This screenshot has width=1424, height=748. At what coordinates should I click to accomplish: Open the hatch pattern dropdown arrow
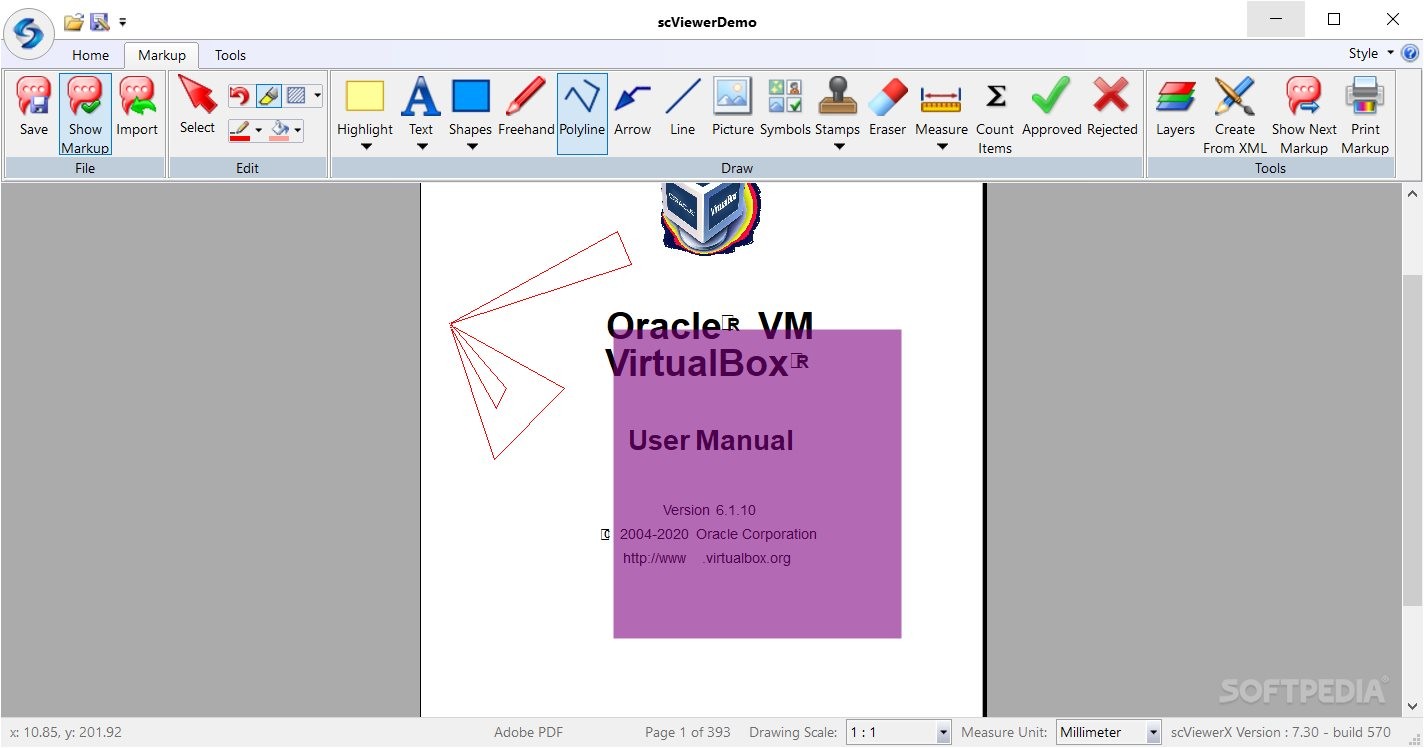[317, 96]
